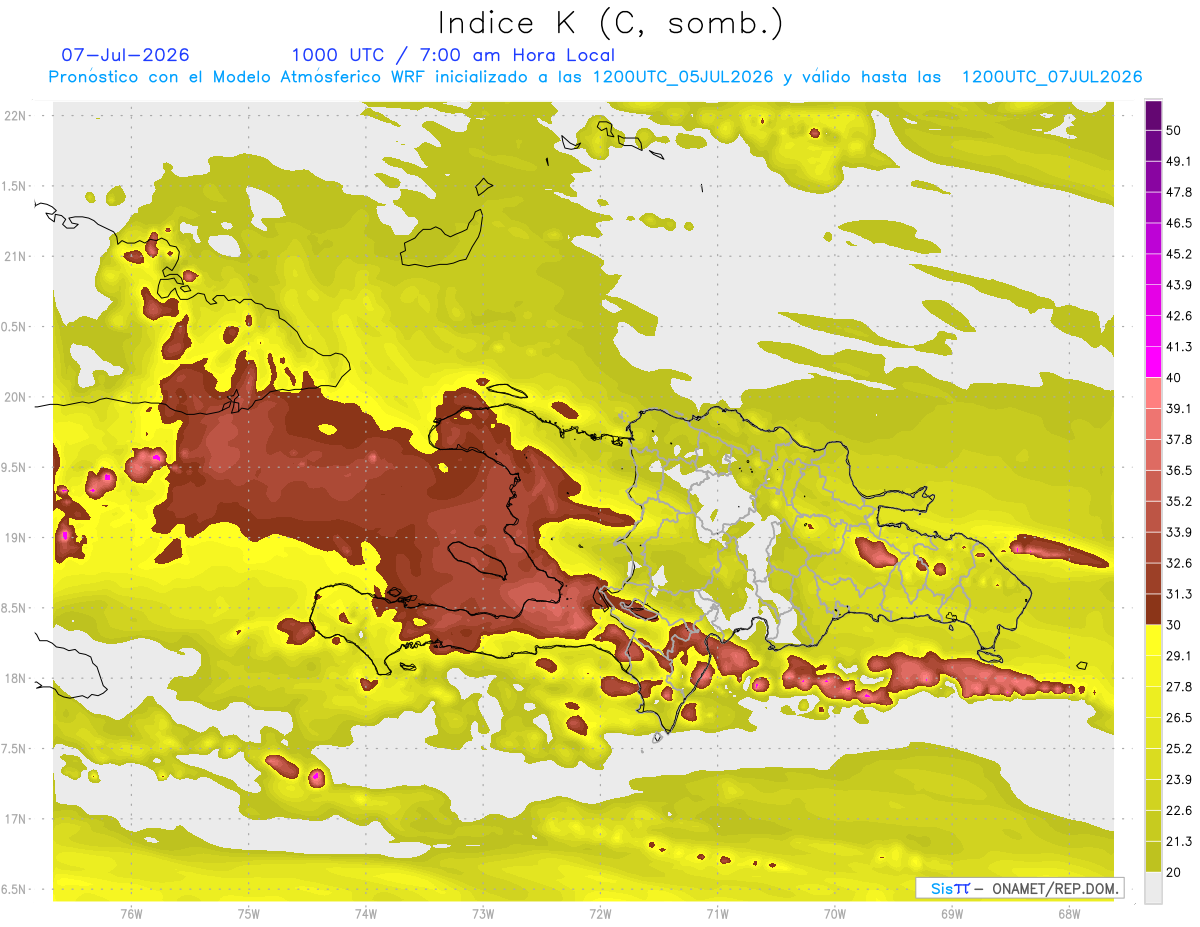The height and width of the screenshot is (927, 1200).
Task: Click the dark purple swatch above 50
Action: point(1153,115)
